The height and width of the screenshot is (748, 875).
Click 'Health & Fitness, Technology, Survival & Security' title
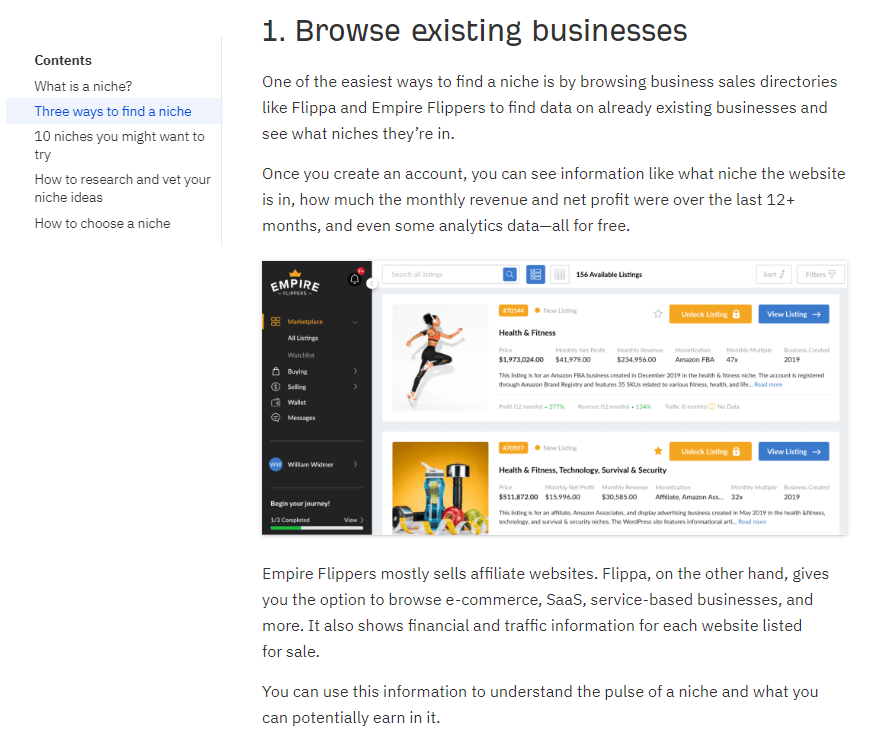click(x=583, y=470)
